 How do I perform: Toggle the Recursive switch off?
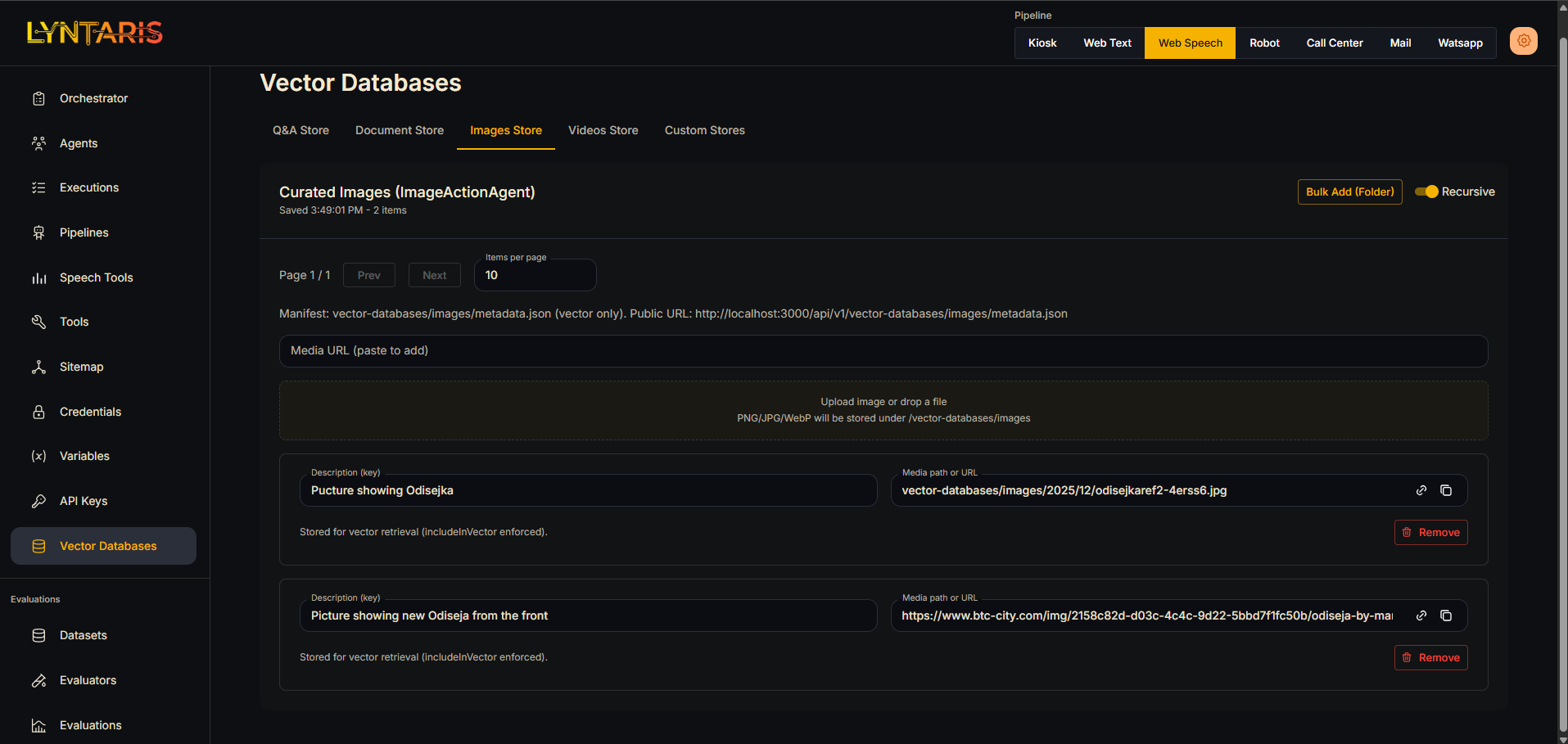coord(1426,192)
